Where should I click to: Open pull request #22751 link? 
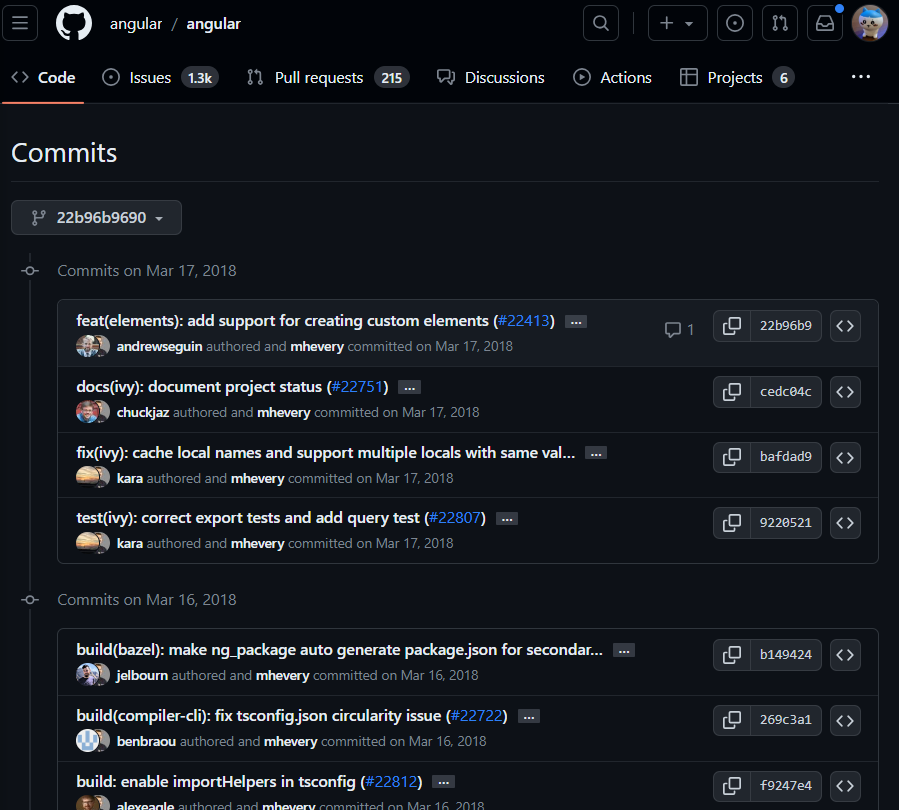tap(357, 386)
